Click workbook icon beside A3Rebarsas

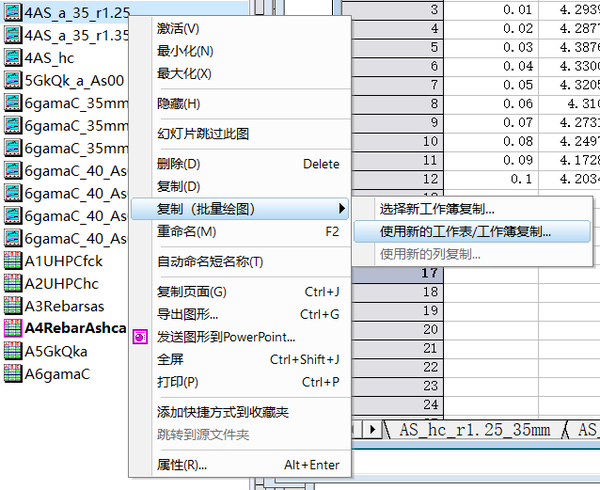click(x=12, y=306)
